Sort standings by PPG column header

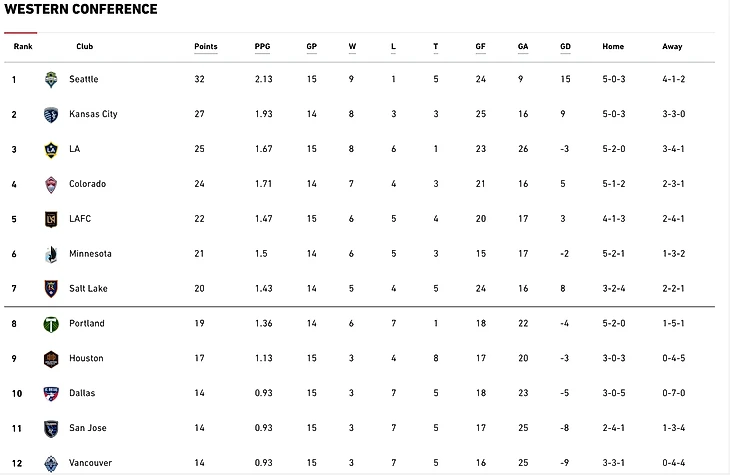tap(262, 47)
